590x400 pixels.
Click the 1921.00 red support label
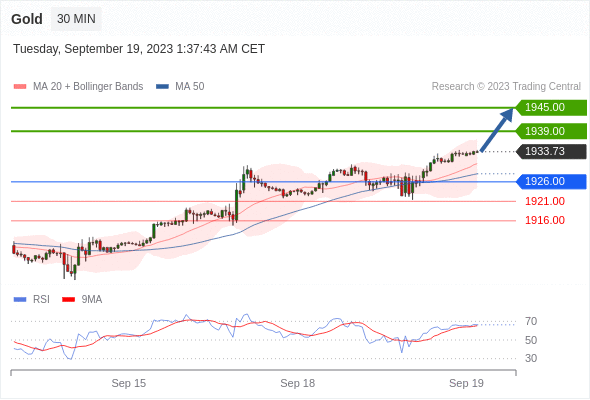pyautogui.click(x=545, y=201)
